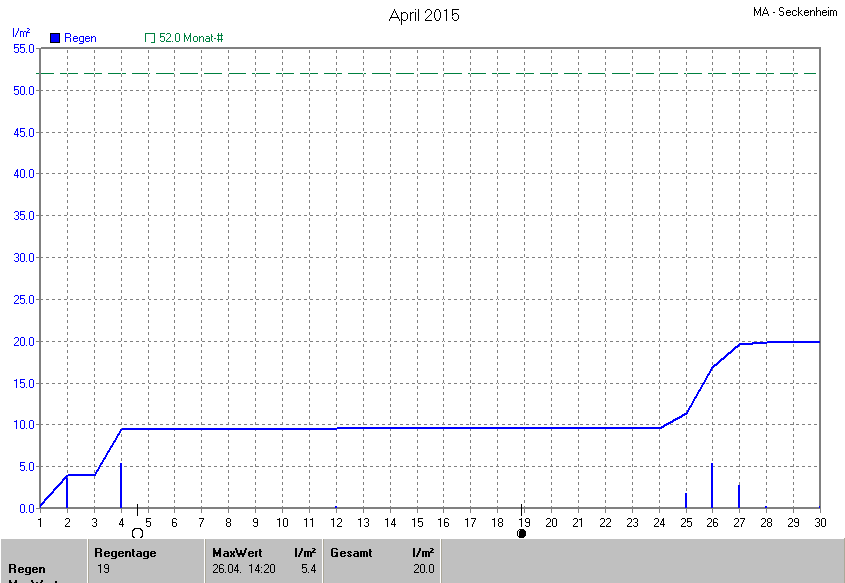This screenshot has width=845, height=583.
Task: Click the Regen legend text label
Action: [81, 38]
